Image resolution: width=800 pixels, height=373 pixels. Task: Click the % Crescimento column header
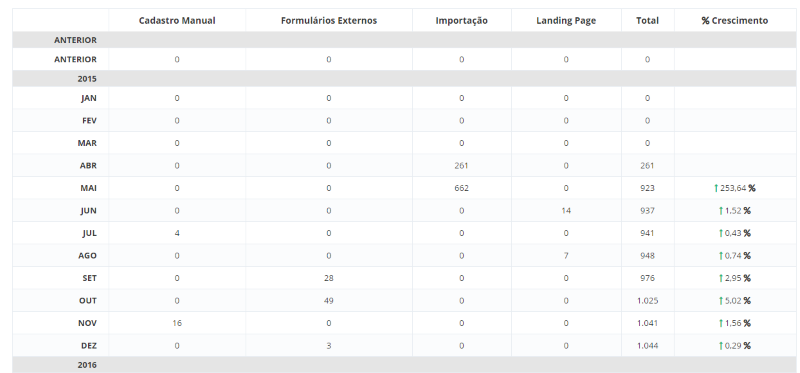pos(734,20)
